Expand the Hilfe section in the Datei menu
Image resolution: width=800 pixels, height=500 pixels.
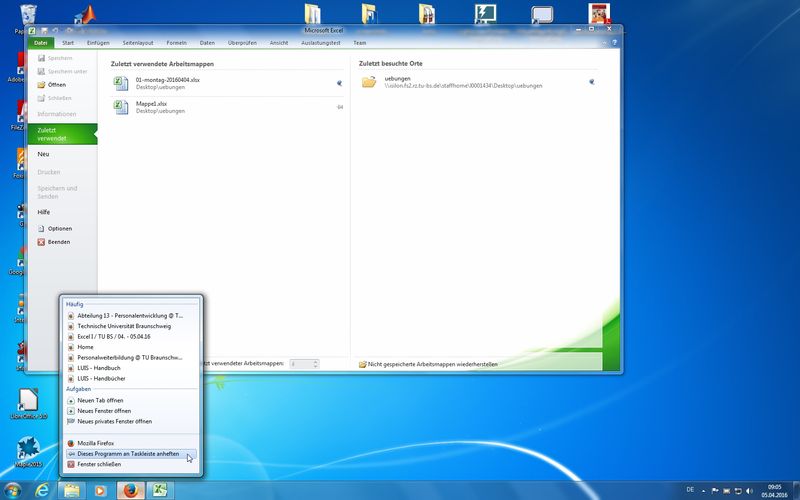tap(44, 212)
